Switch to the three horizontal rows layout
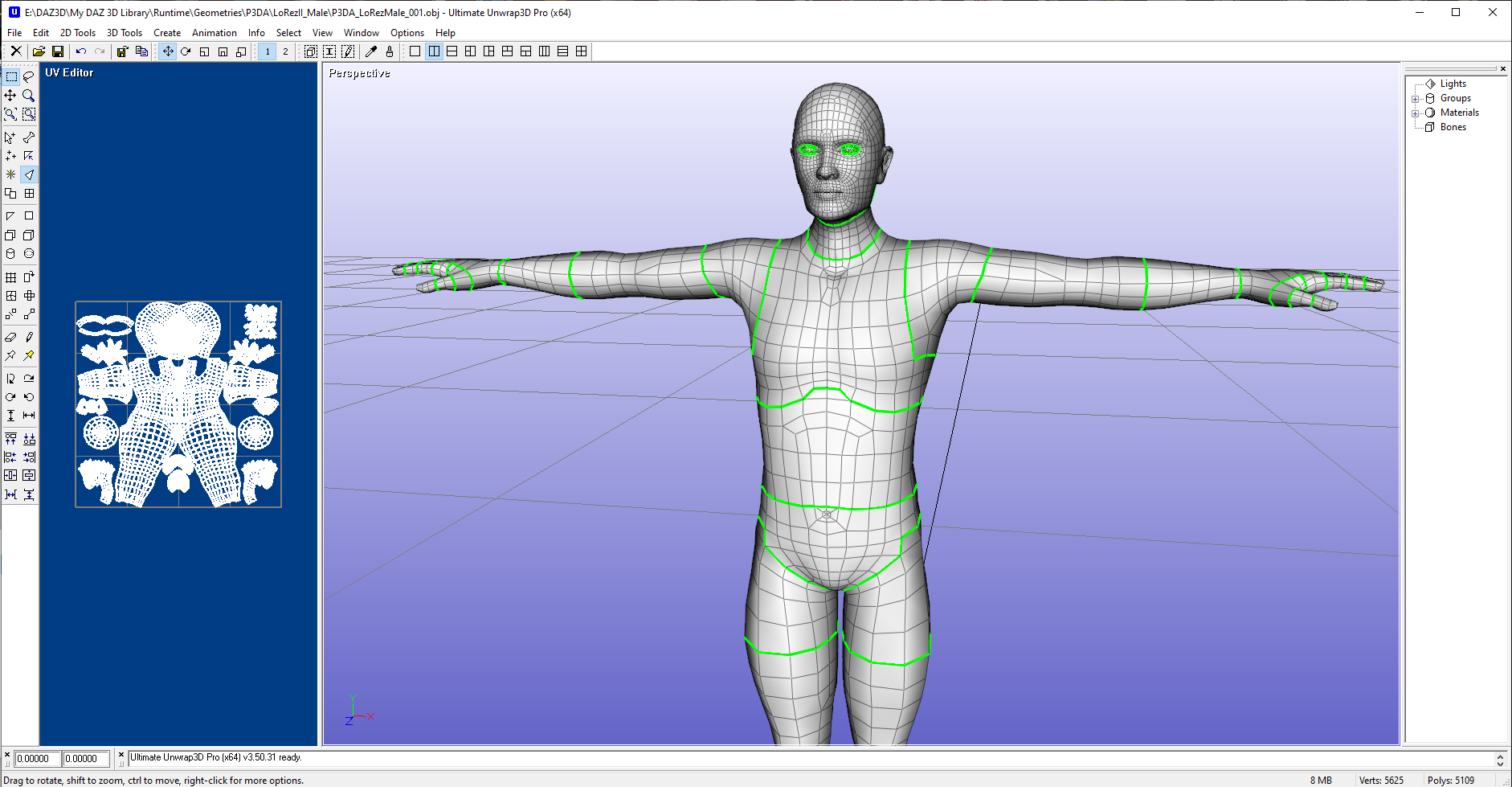Viewport: 1512px width, 787px height. (563, 51)
